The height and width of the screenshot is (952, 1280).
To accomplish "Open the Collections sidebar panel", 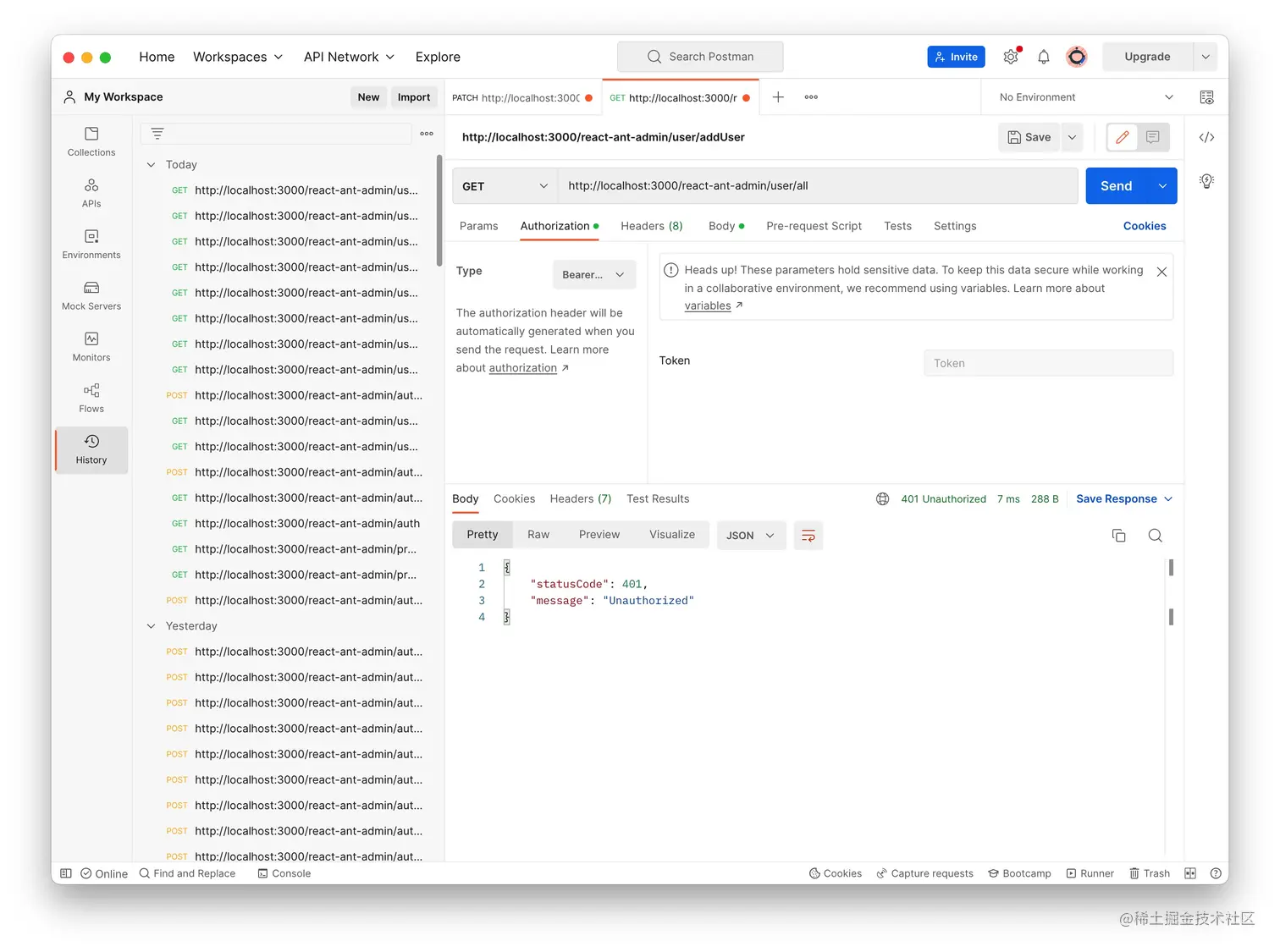I will [x=91, y=141].
